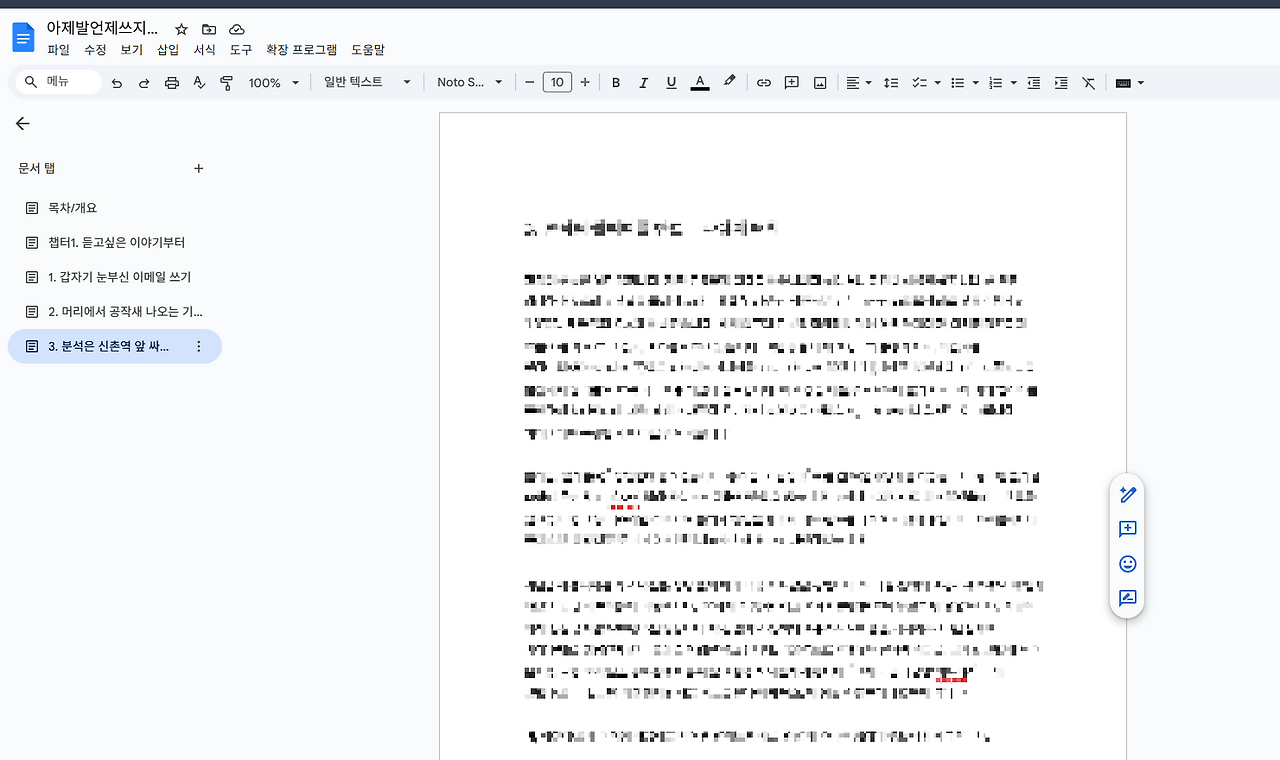
Task: Open the text color picker
Action: [x=700, y=83]
